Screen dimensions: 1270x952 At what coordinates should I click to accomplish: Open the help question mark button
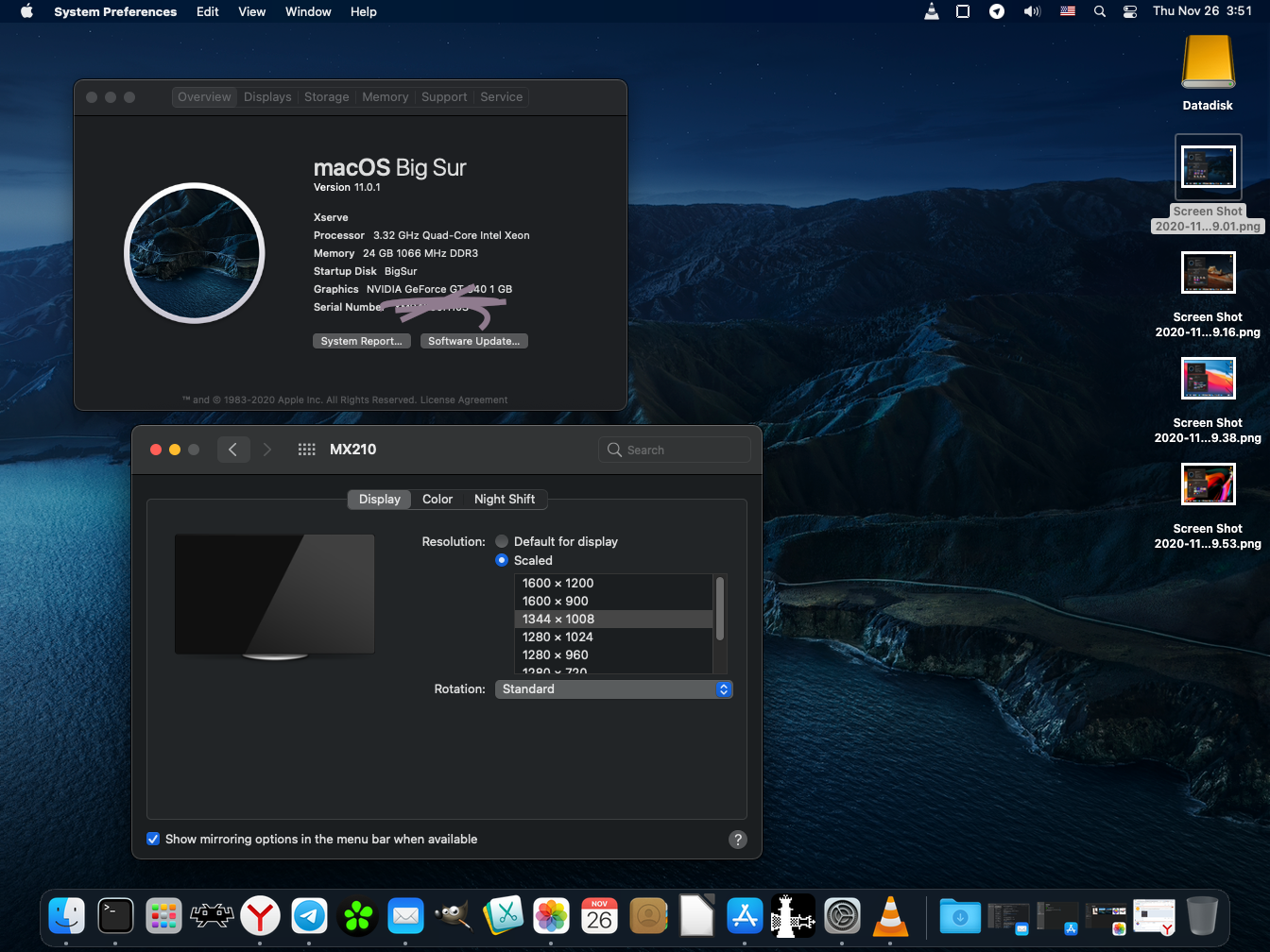738,840
